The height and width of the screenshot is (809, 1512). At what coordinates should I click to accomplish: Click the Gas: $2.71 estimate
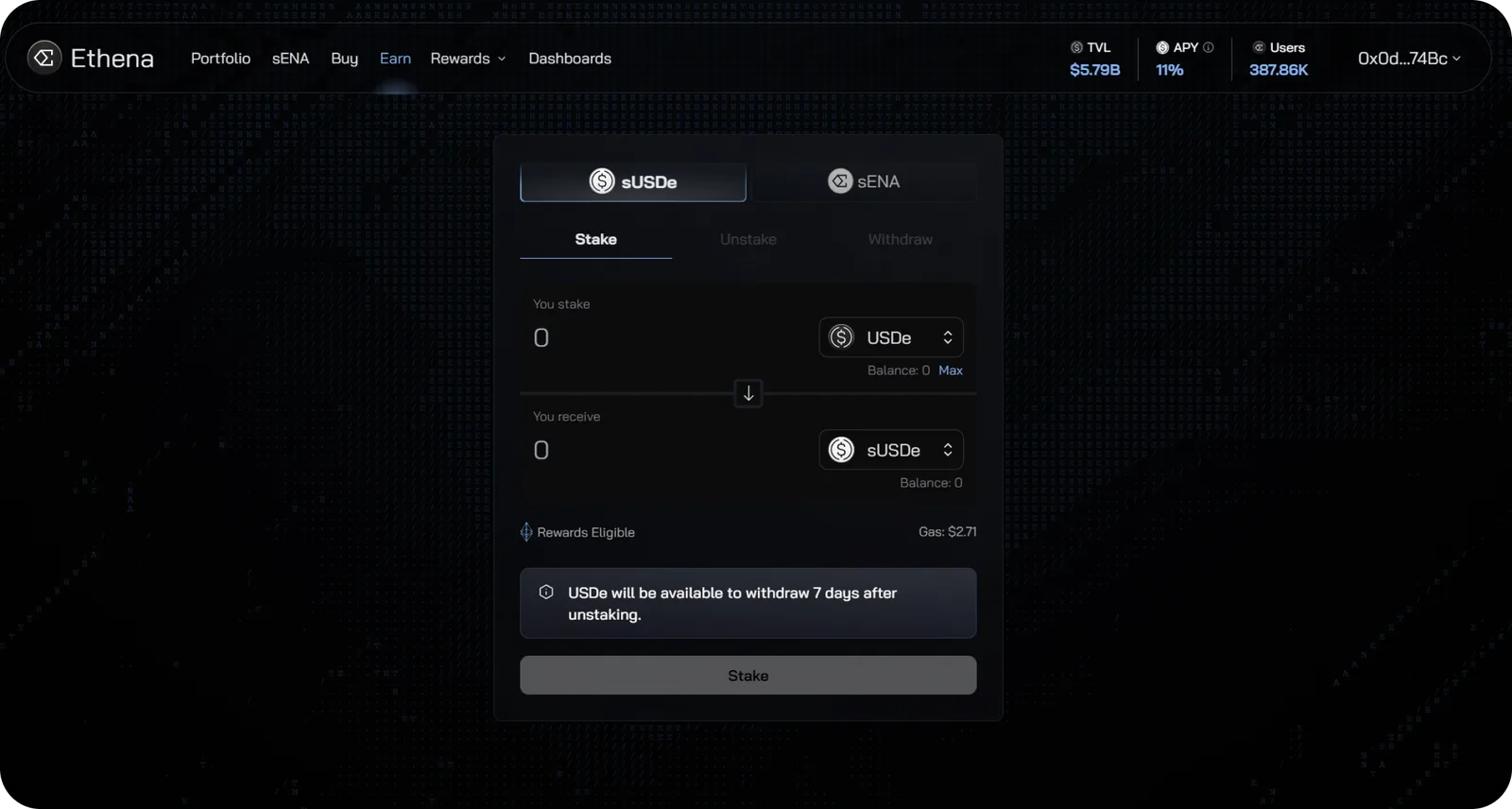coord(948,532)
